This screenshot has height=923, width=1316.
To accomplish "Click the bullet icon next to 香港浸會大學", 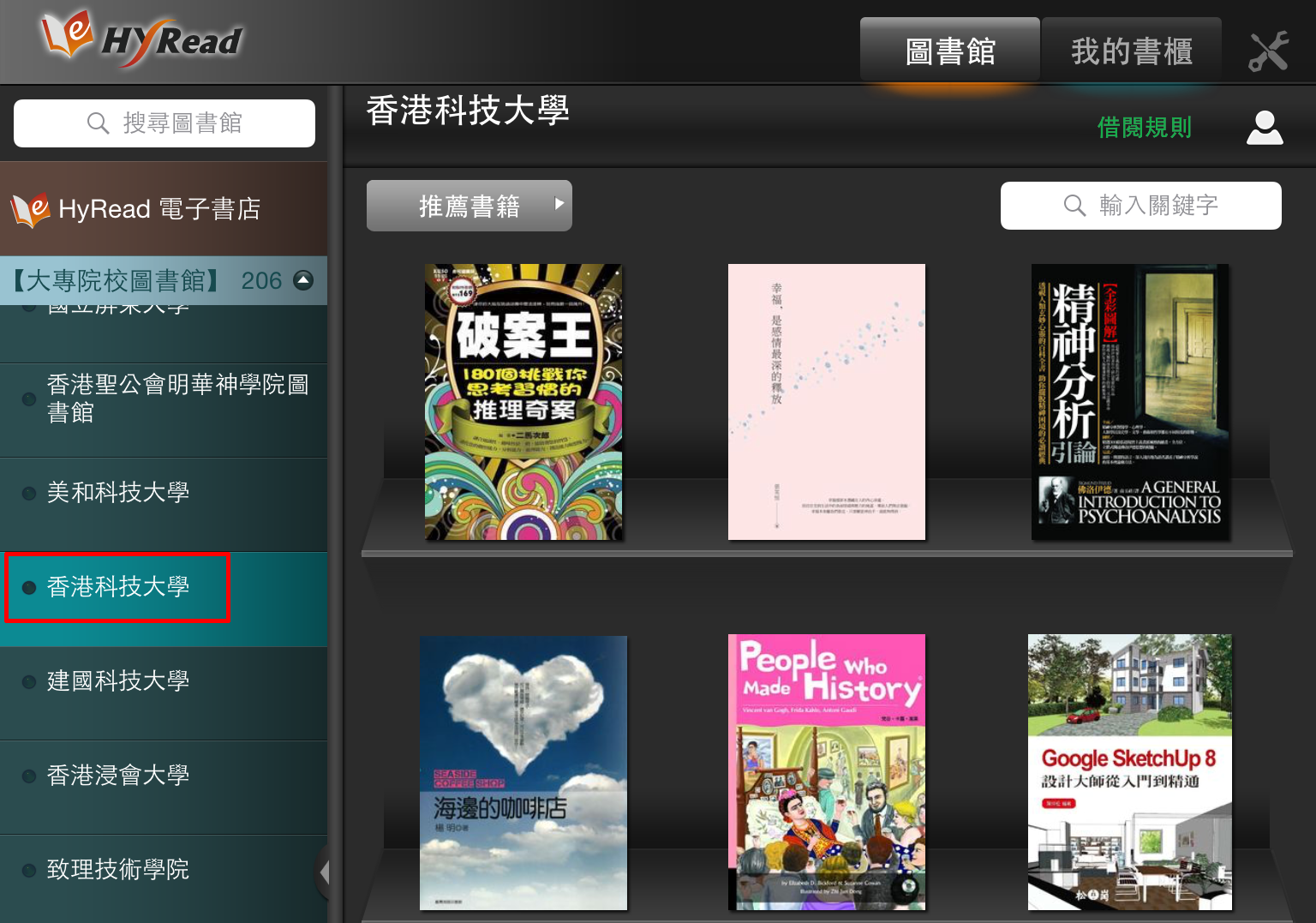I will [x=28, y=775].
